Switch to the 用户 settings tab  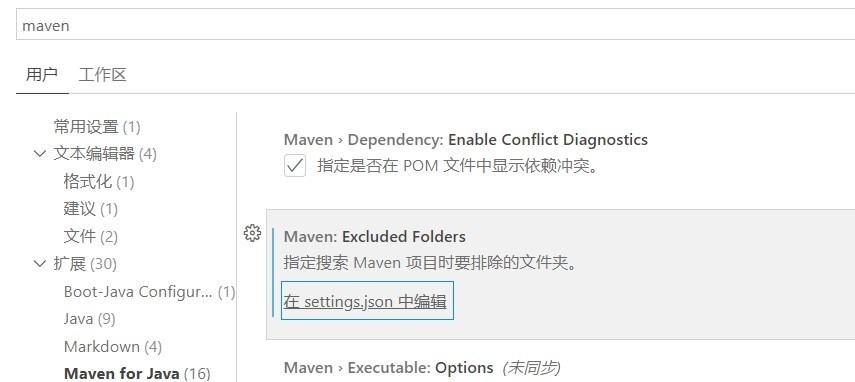42,75
